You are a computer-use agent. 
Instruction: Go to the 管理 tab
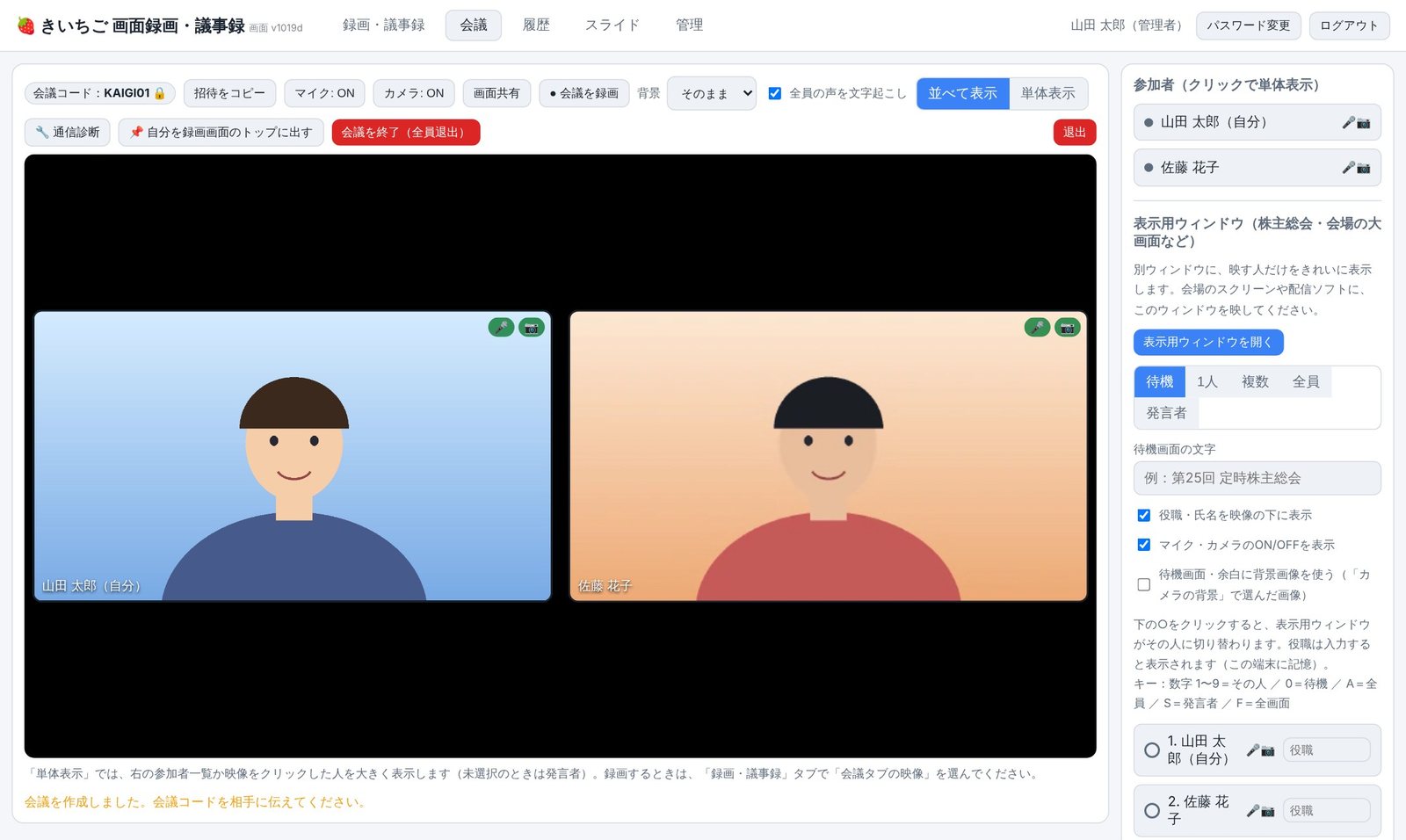[689, 25]
